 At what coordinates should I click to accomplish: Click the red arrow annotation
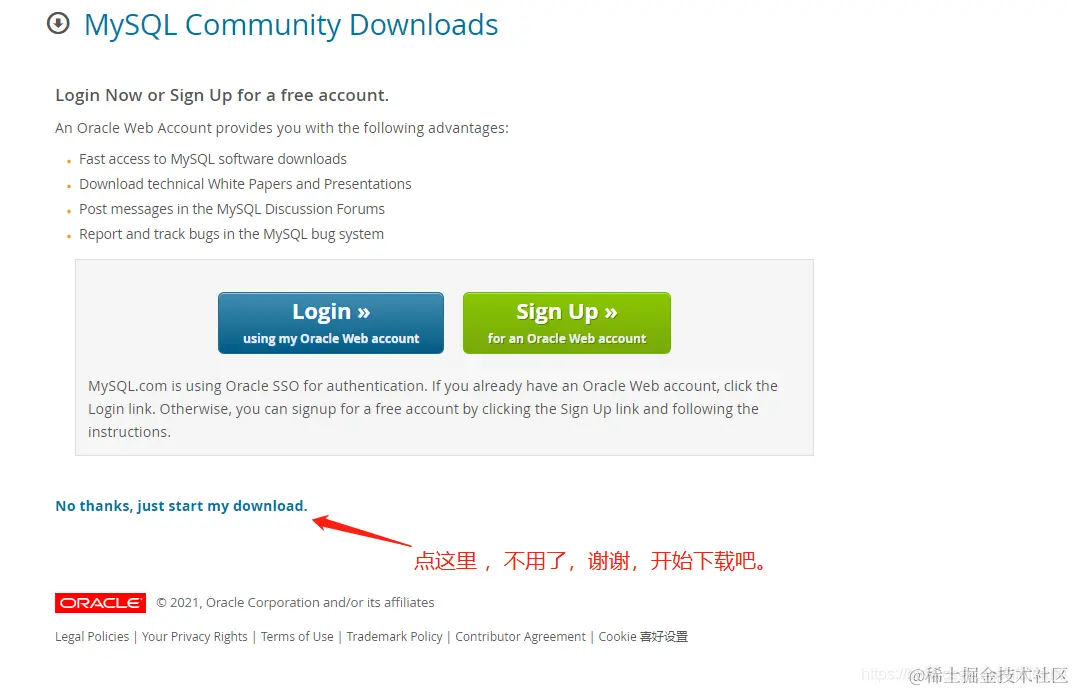pos(361,530)
